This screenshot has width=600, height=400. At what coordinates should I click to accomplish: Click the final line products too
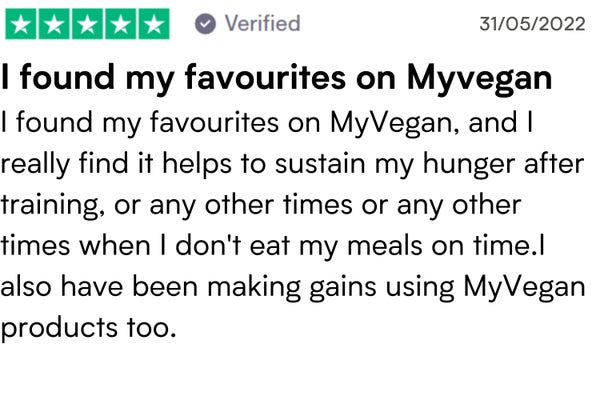coord(88,329)
